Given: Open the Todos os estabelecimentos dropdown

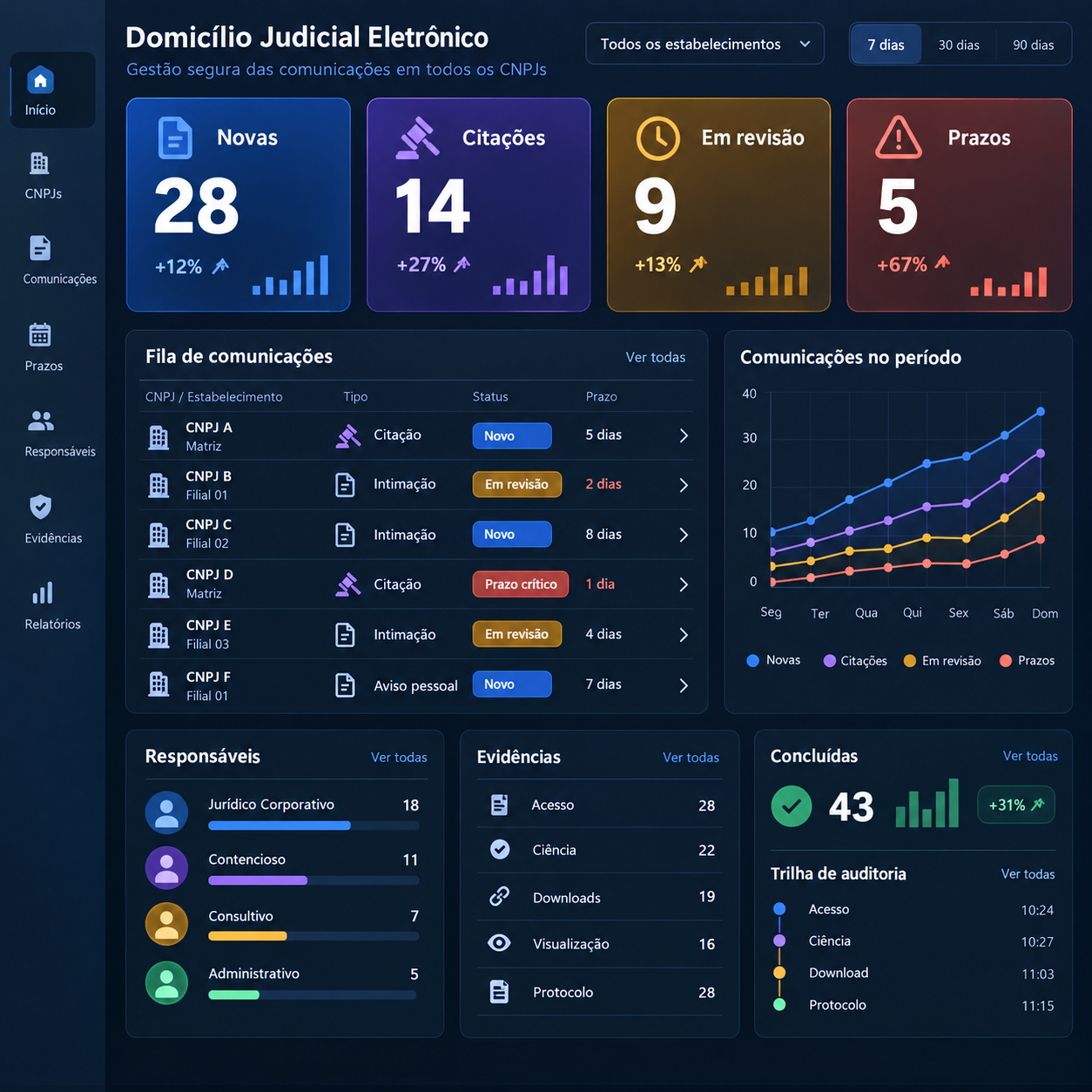Looking at the screenshot, I should 705,44.
